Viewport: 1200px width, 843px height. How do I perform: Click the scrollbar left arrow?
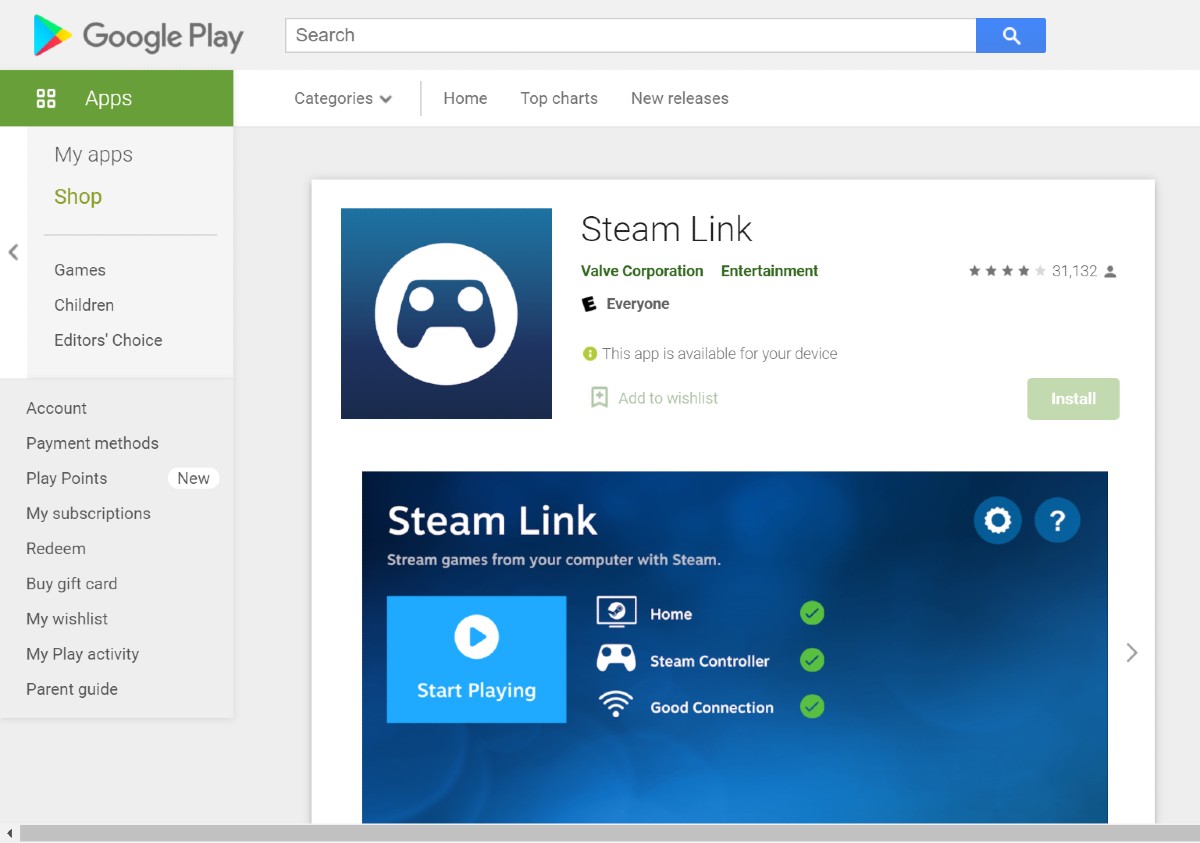pyautogui.click(x=9, y=833)
